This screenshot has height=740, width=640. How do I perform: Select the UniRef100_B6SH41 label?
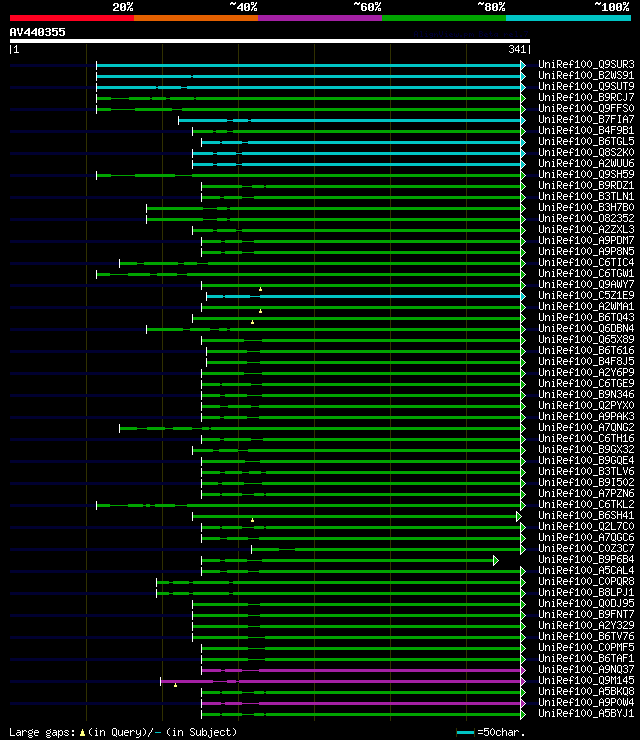[x=586, y=515]
